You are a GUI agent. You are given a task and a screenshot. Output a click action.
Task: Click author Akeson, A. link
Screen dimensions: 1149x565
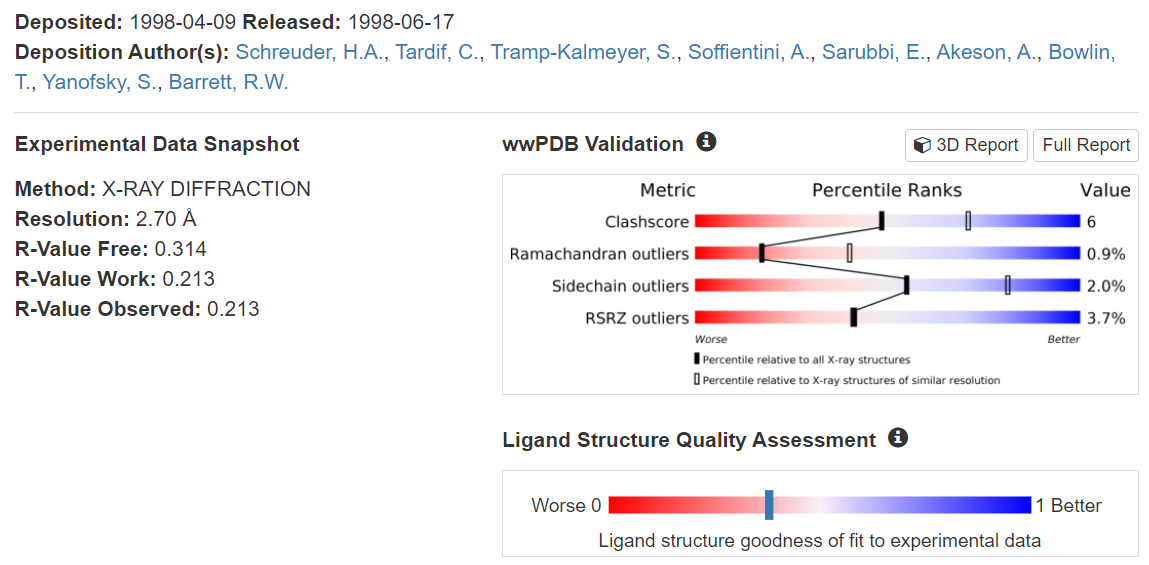point(986,52)
